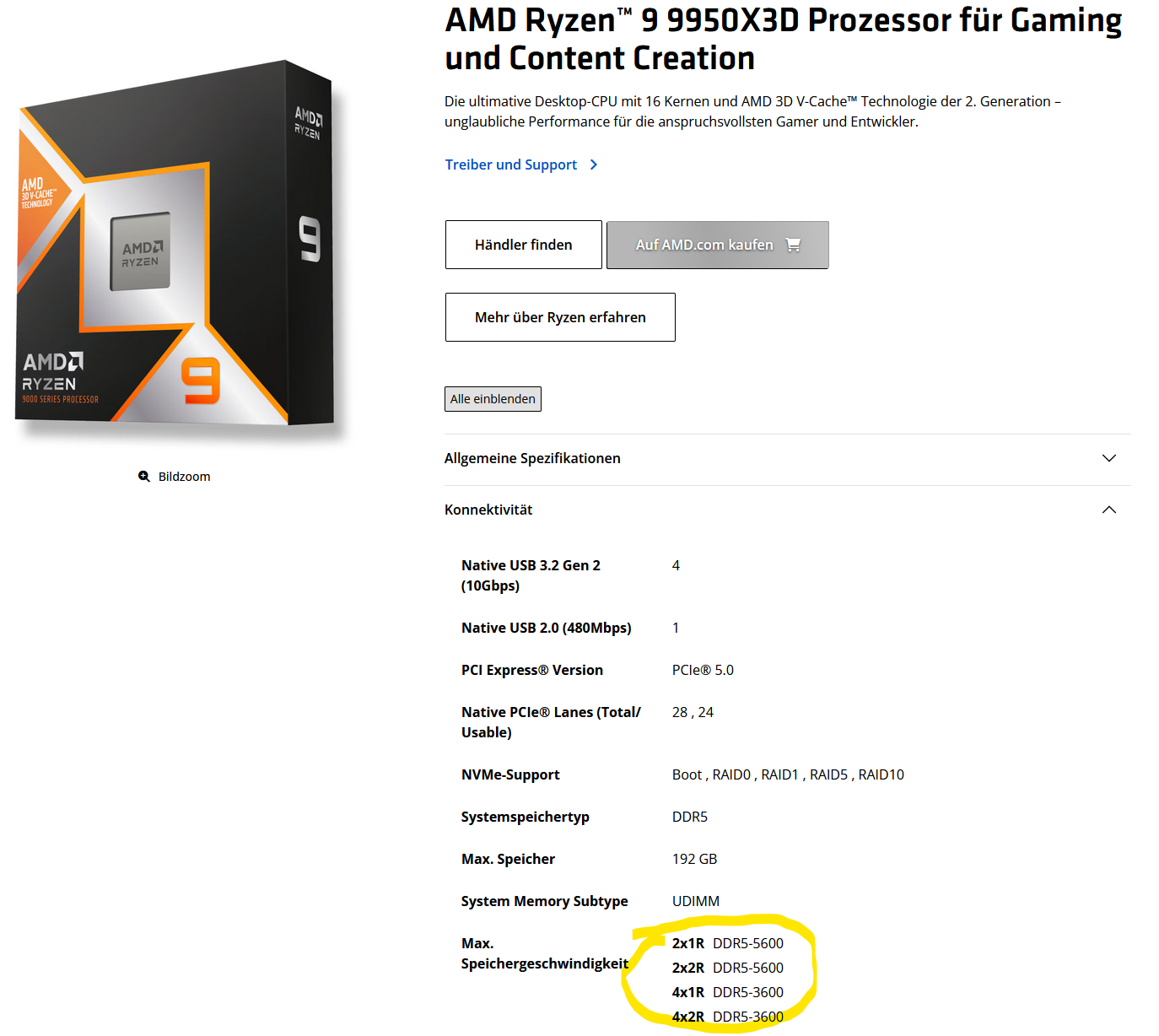Click the 2x2R DDR5-5600 entry
This screenshot has width=1159, height=1036.
click(x=728, y=968)
